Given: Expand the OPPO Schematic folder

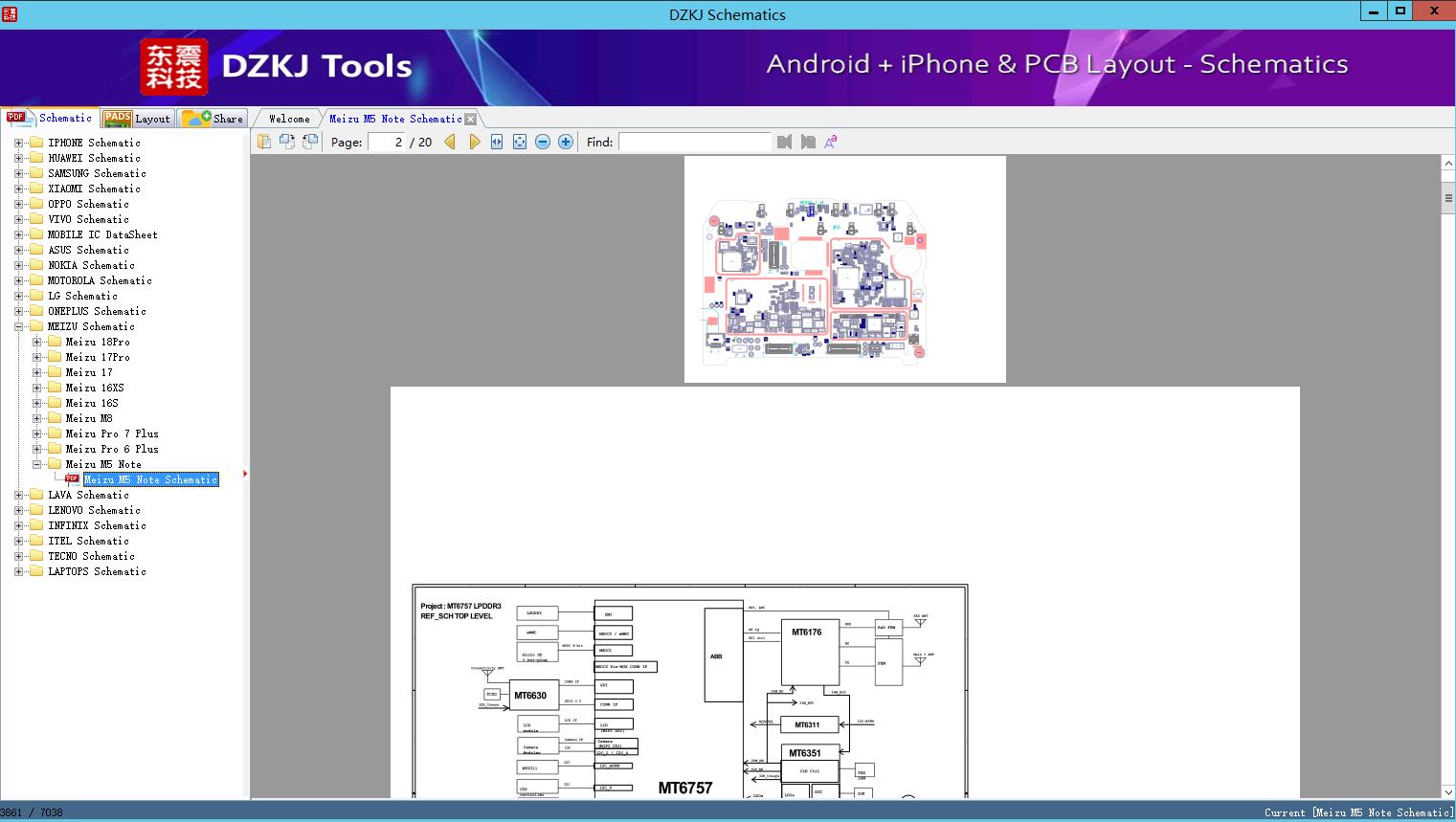Looking at the screenshot, I should [18, 204].
